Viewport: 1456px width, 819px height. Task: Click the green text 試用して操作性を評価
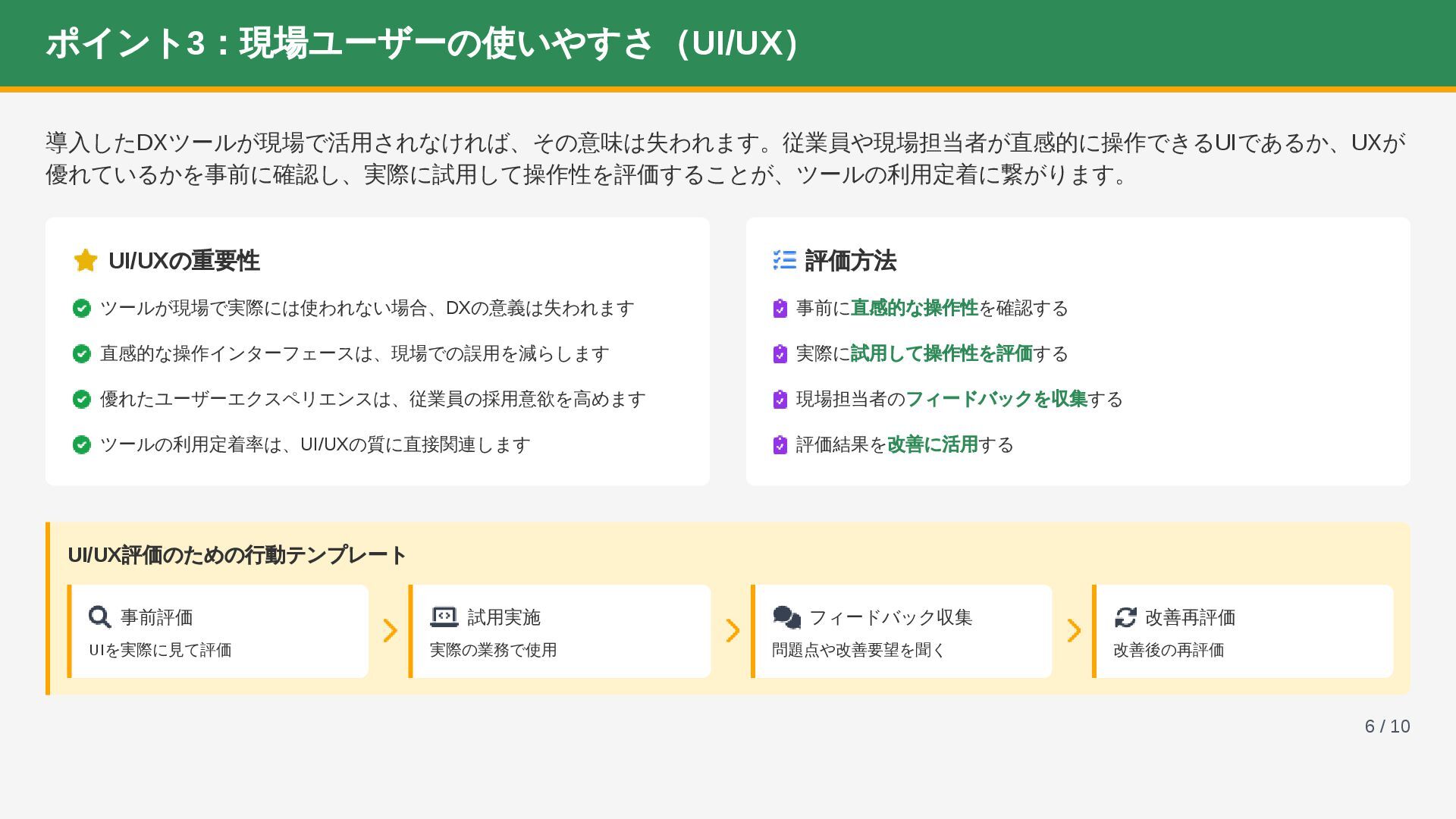941,354
